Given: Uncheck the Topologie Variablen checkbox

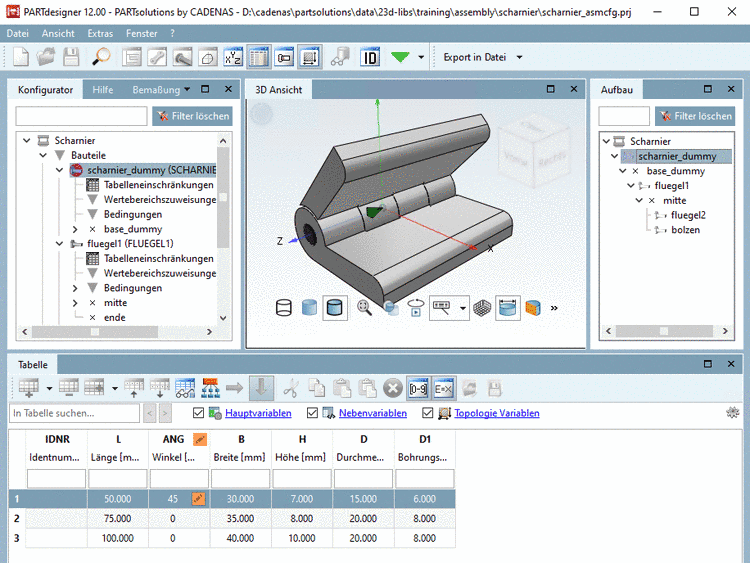Looking at the screenshot, I should 428,413.
